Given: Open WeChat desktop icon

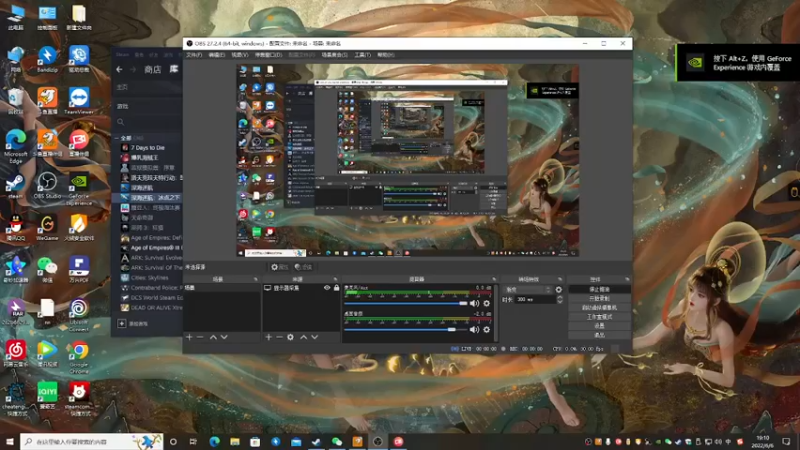Looking at the screenshot, I should pos(47,269).
